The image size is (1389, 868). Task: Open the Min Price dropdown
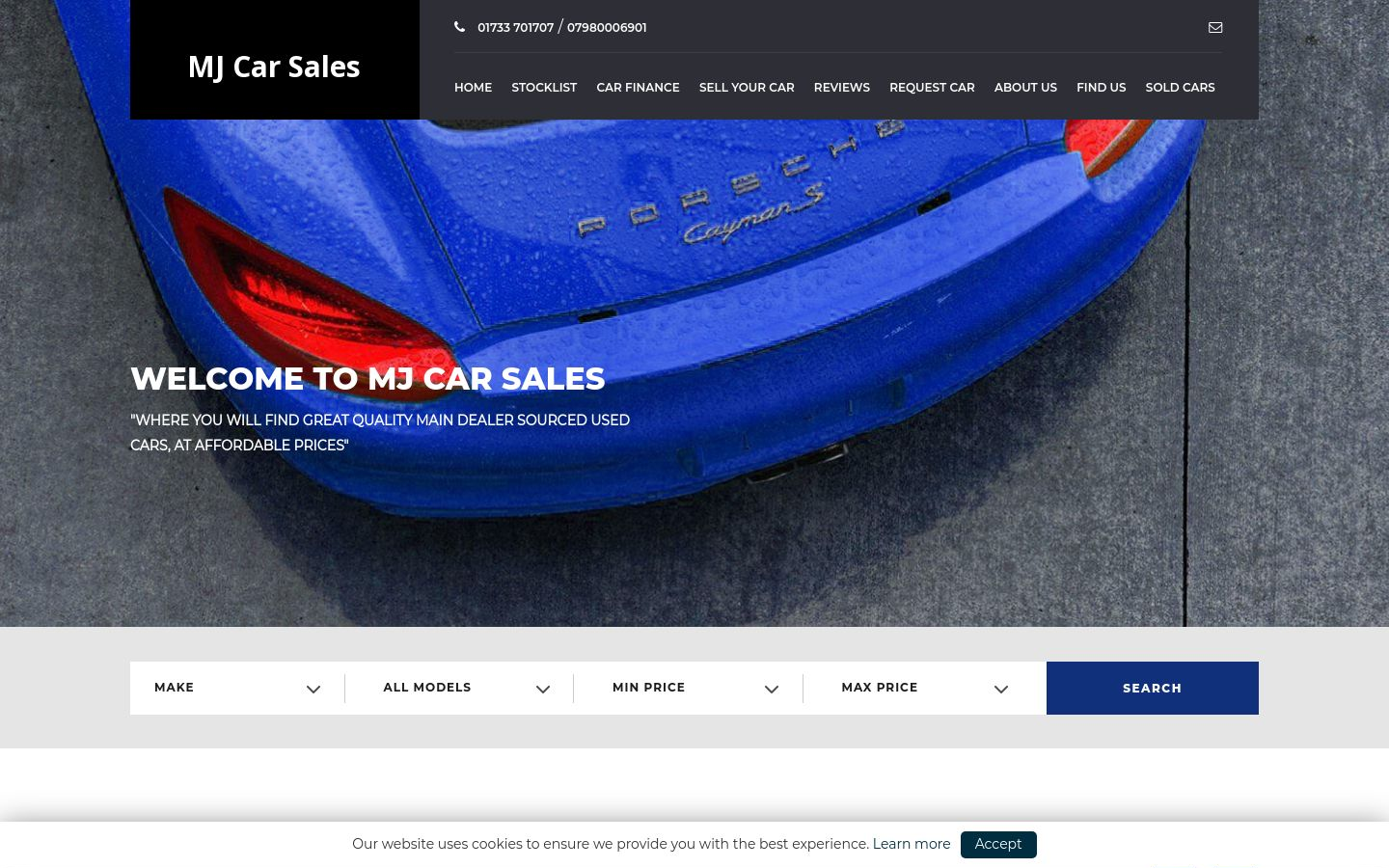coord(688,688)
